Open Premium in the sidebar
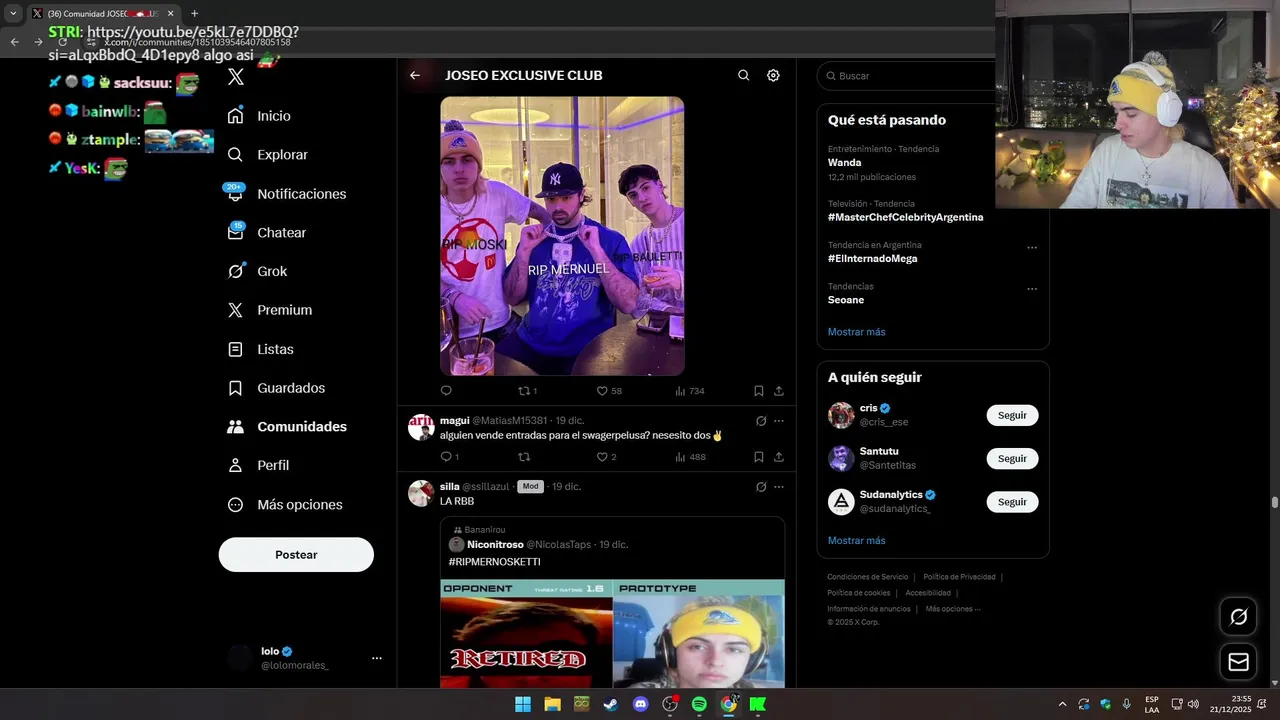Screen dimensions: 1280x720 (x=270, y=310)
